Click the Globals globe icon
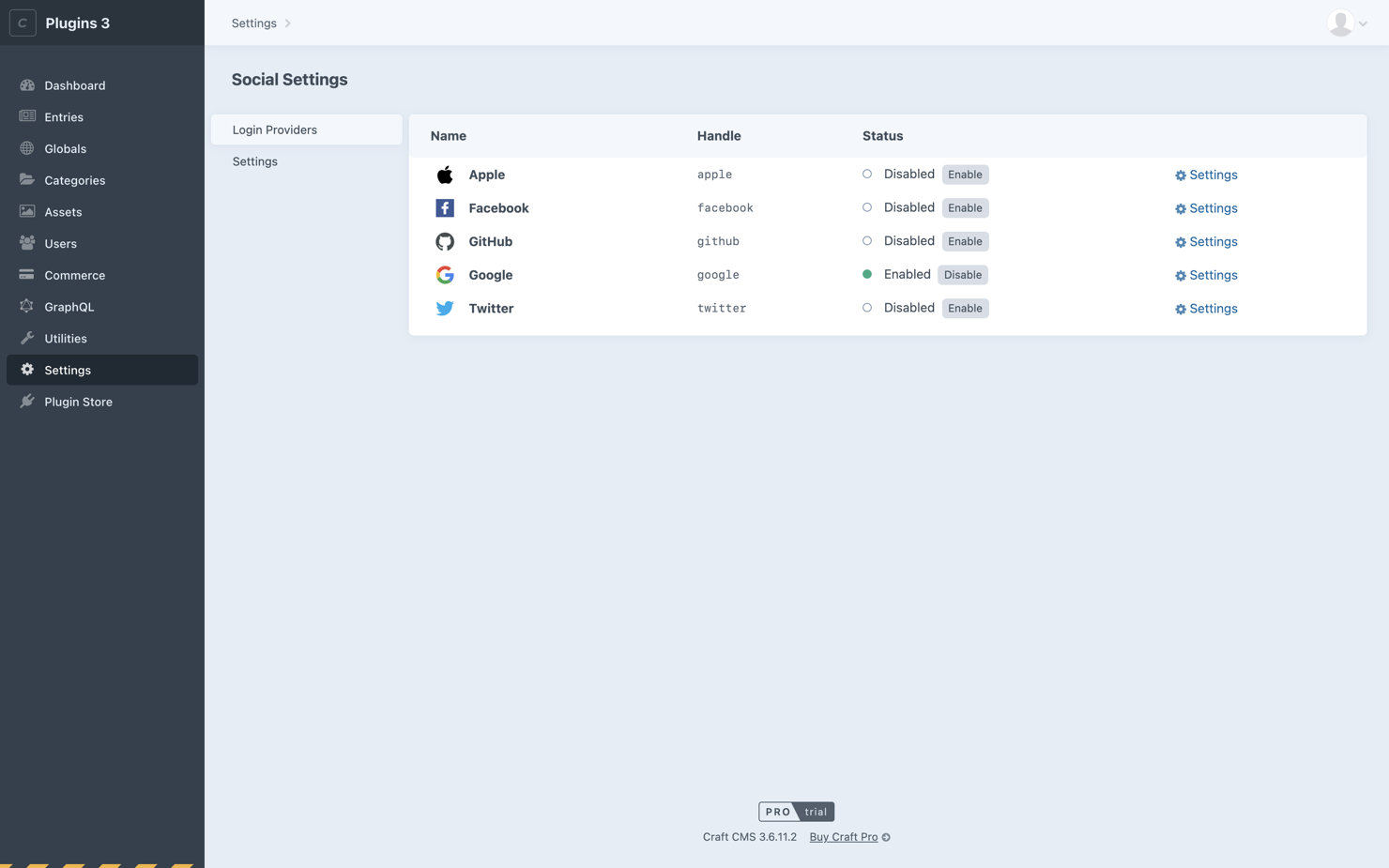1389x868 pixels. click(x=27, y=148)
